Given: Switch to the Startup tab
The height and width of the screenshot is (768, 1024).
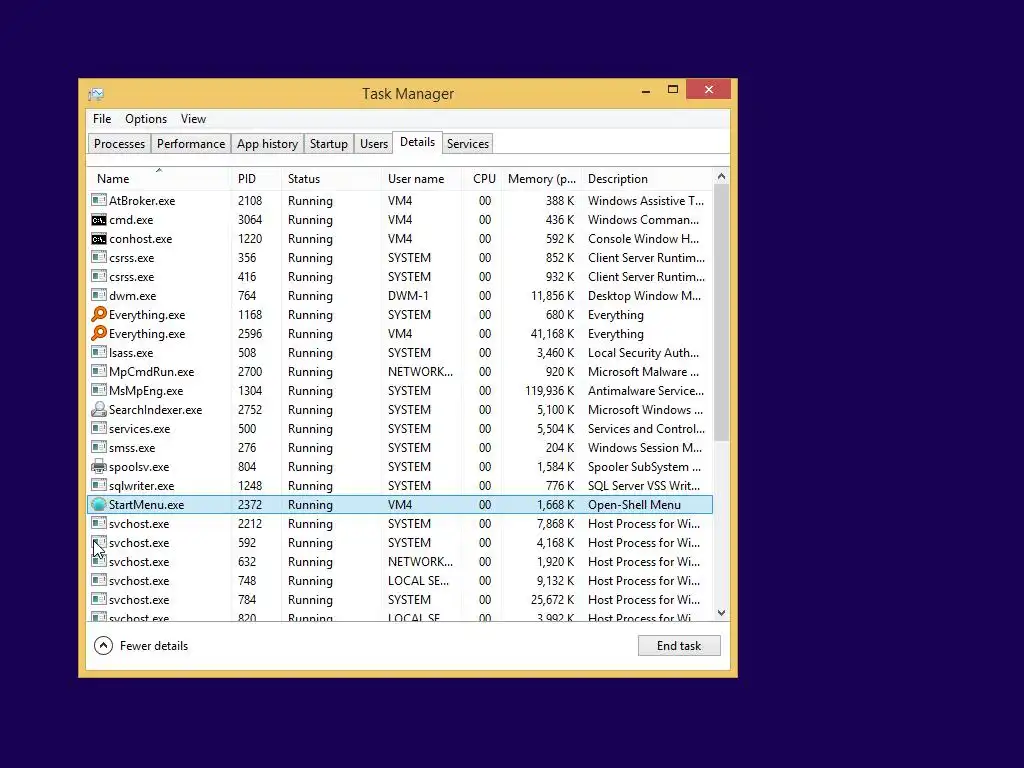Looking at the screenshot, I should tap(328, 144).
